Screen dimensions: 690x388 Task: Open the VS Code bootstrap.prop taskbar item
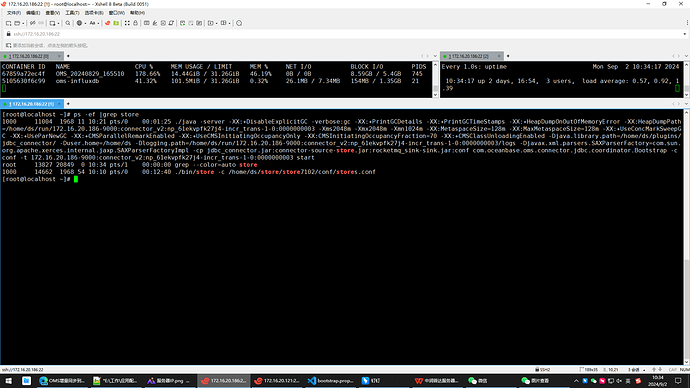(331, 381)
